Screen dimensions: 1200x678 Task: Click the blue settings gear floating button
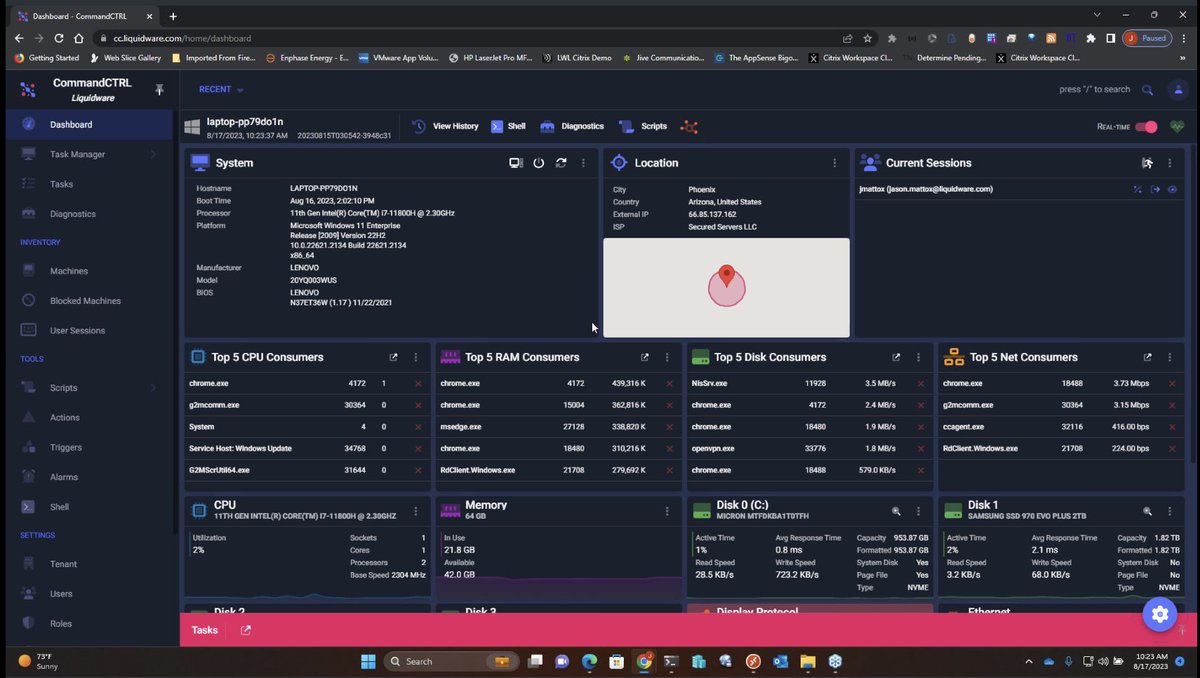pos(1160,614)
